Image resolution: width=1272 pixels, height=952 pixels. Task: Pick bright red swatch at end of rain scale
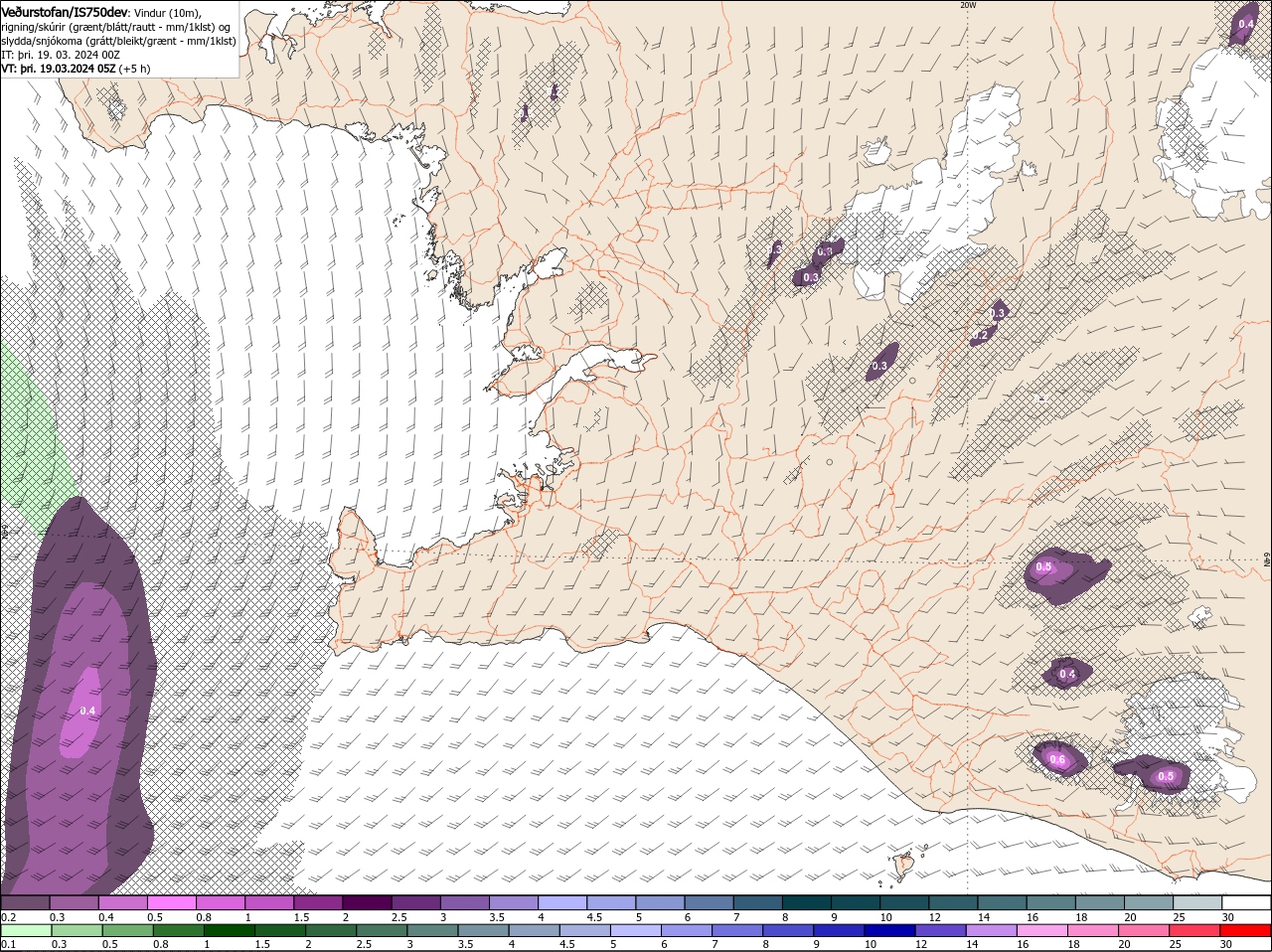point(1246,930)
